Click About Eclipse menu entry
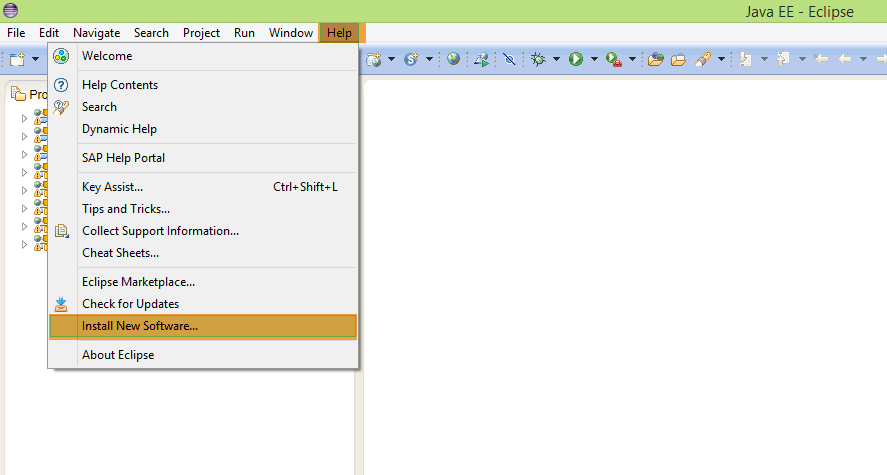 click(118, 355)
